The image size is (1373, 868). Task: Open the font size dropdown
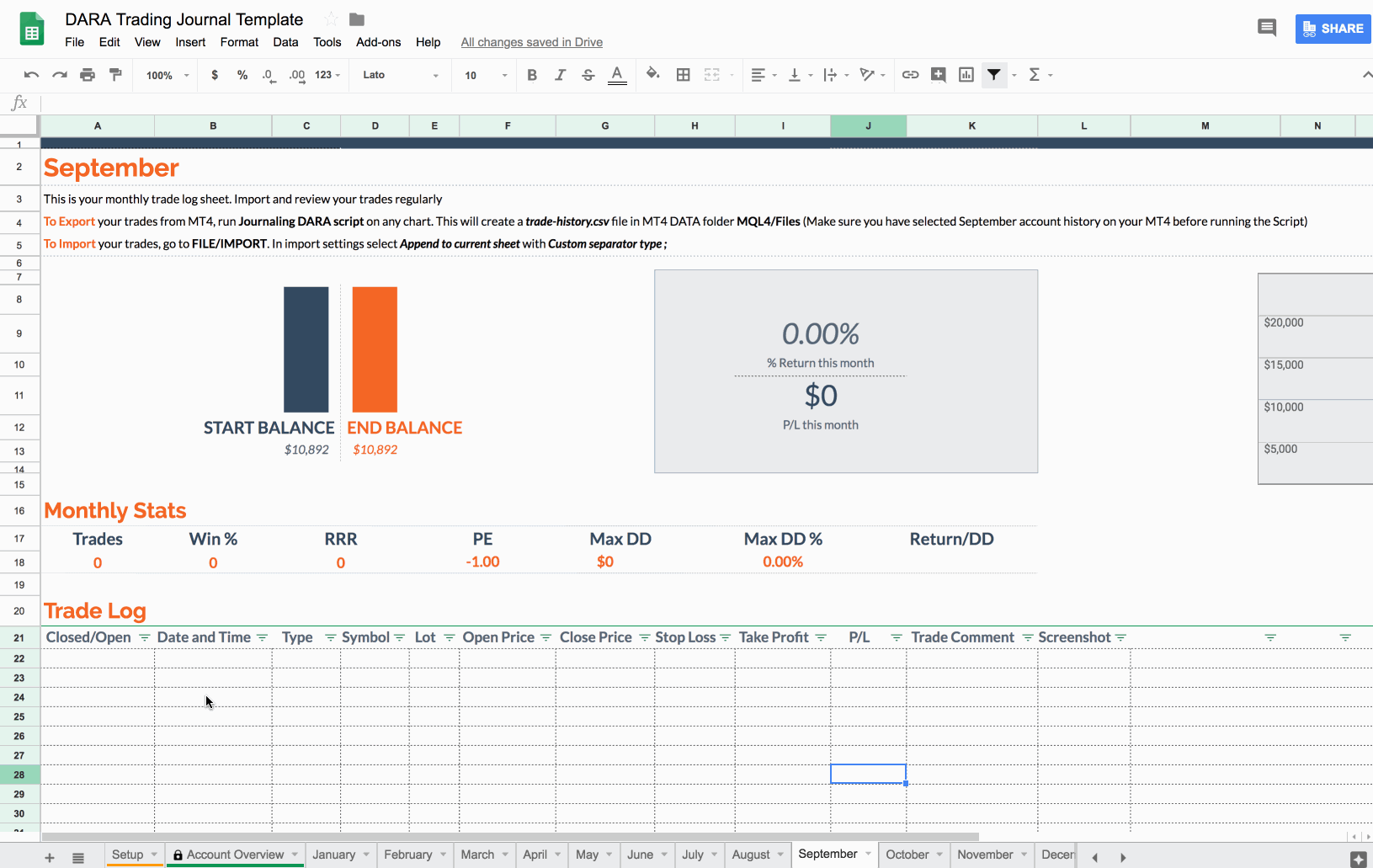click(487, 75)
